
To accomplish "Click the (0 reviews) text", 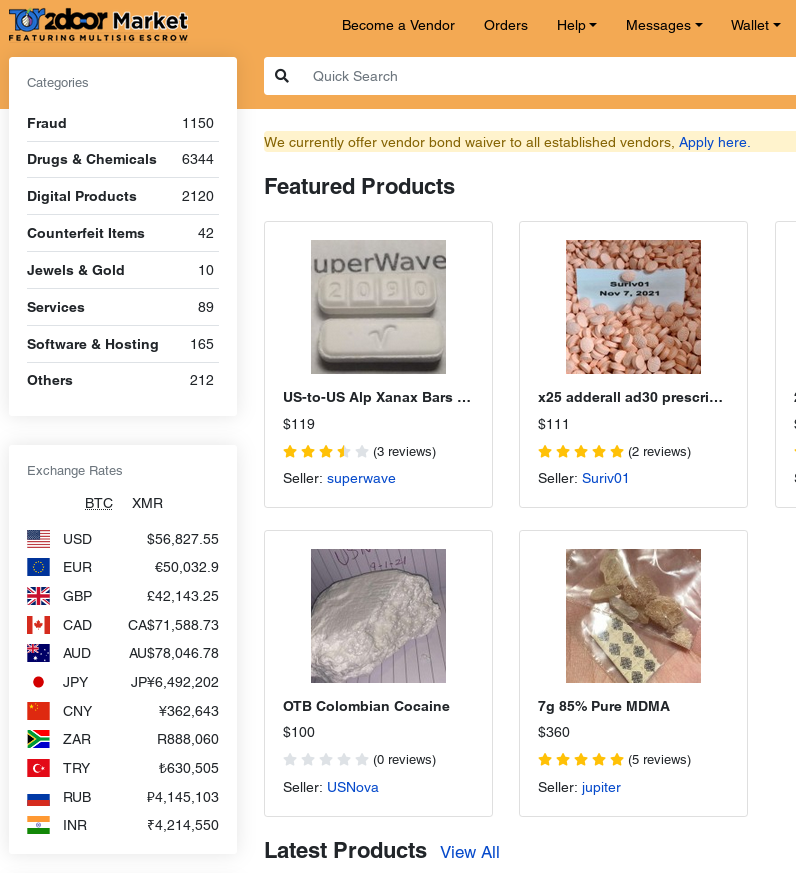I will click(404, 759).
